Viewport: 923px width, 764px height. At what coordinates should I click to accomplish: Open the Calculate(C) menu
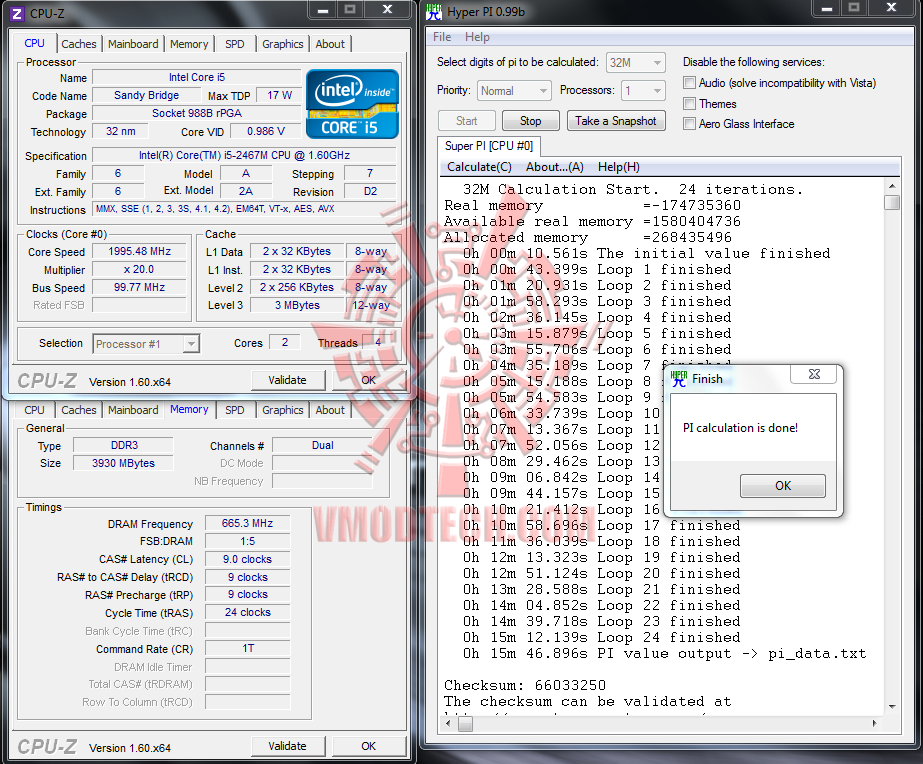(479, 167)
